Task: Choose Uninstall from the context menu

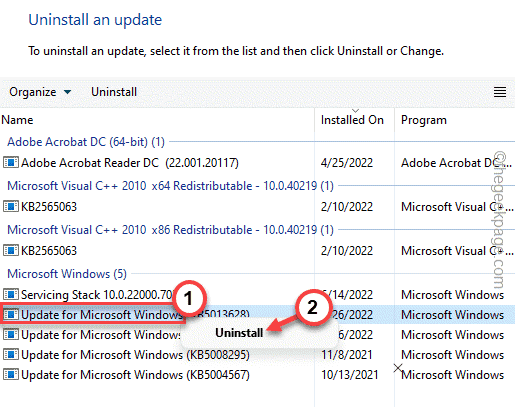Action: 239,333
